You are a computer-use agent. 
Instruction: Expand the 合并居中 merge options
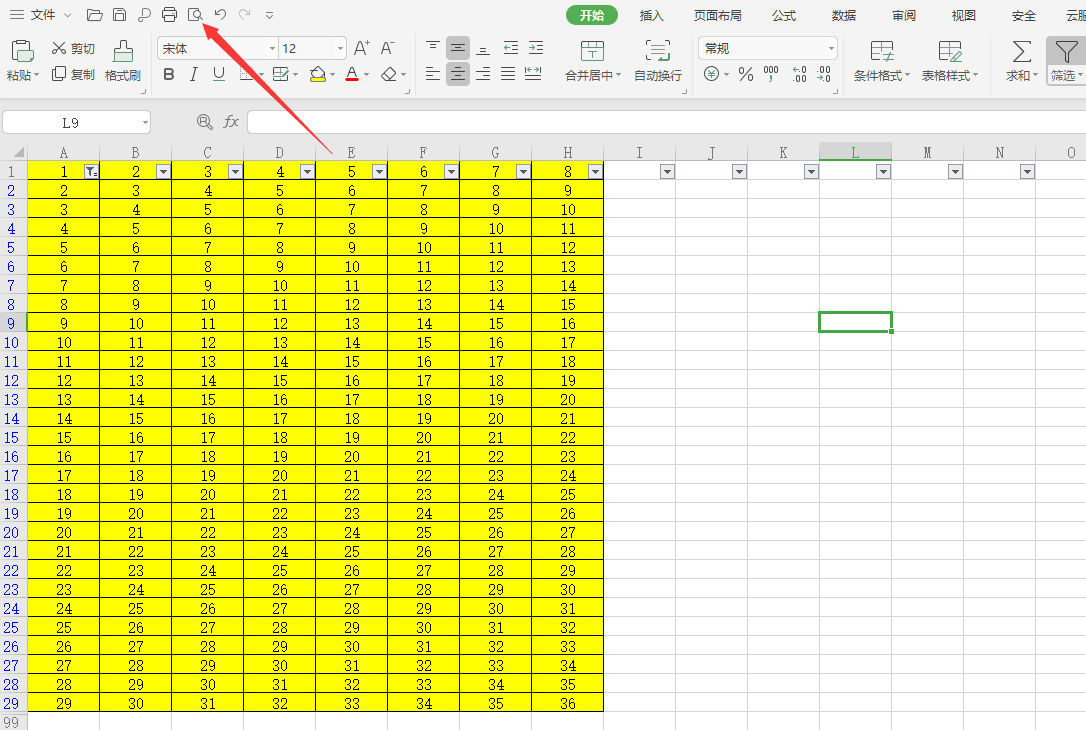coord(618,75)
